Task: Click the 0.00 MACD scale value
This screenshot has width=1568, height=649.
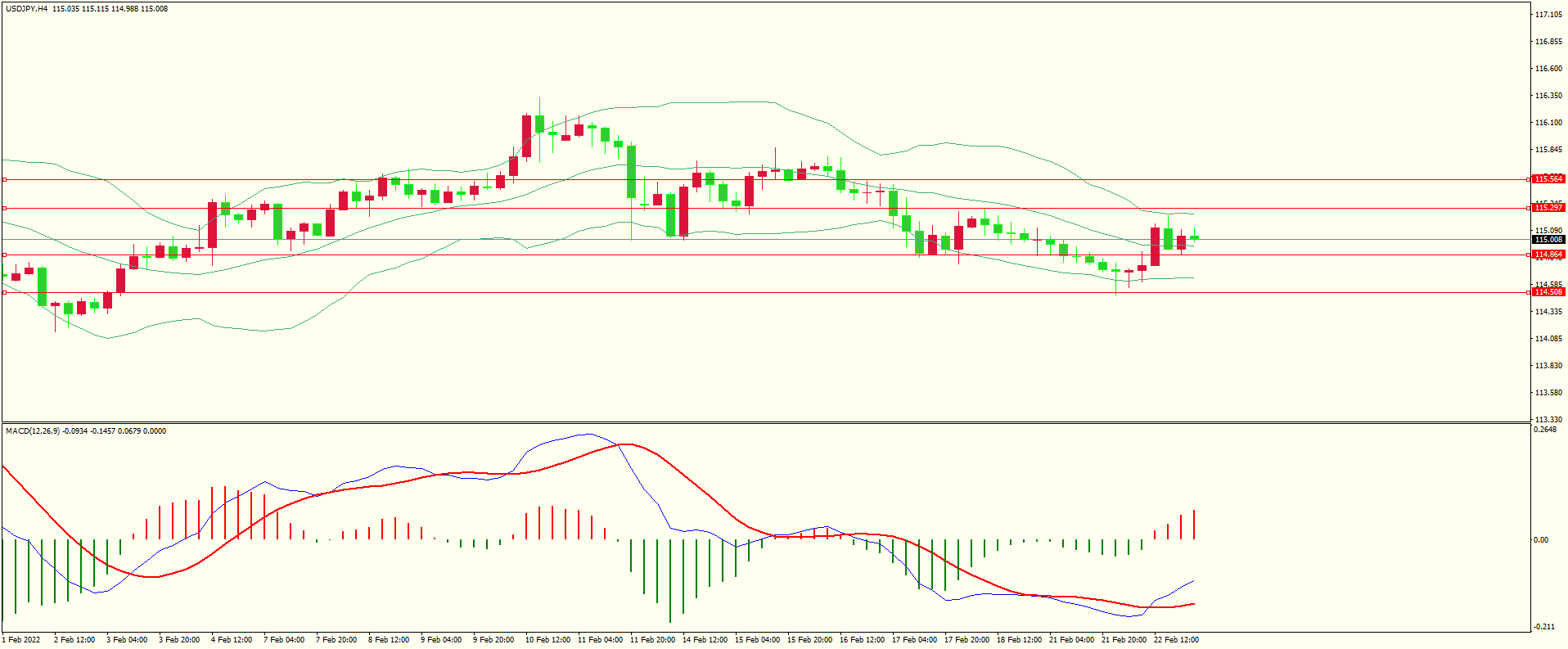Action: pyautogui.click(x=1541, y=540)
